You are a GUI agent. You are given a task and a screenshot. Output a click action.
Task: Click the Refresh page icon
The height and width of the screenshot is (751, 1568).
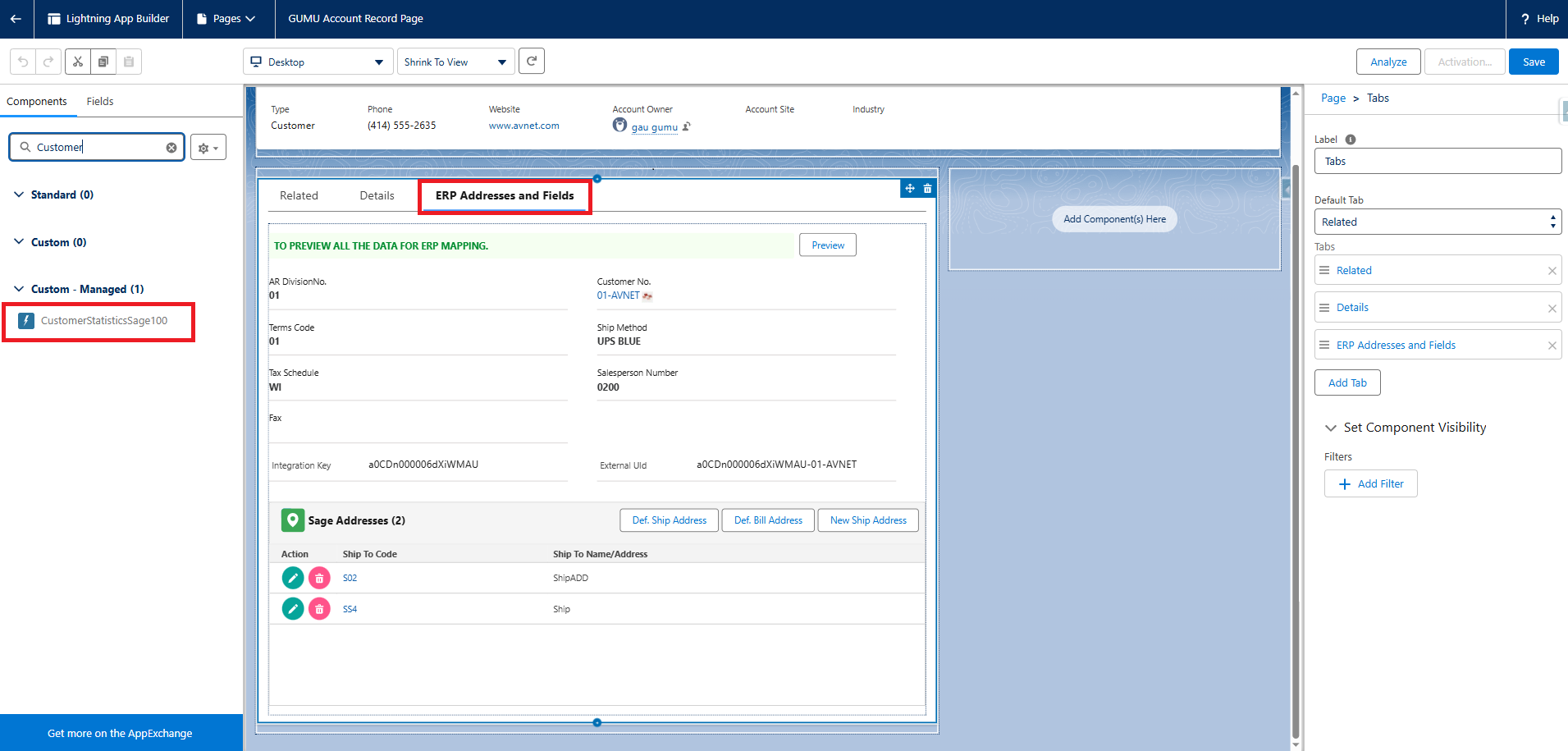[x=532, y=61]
